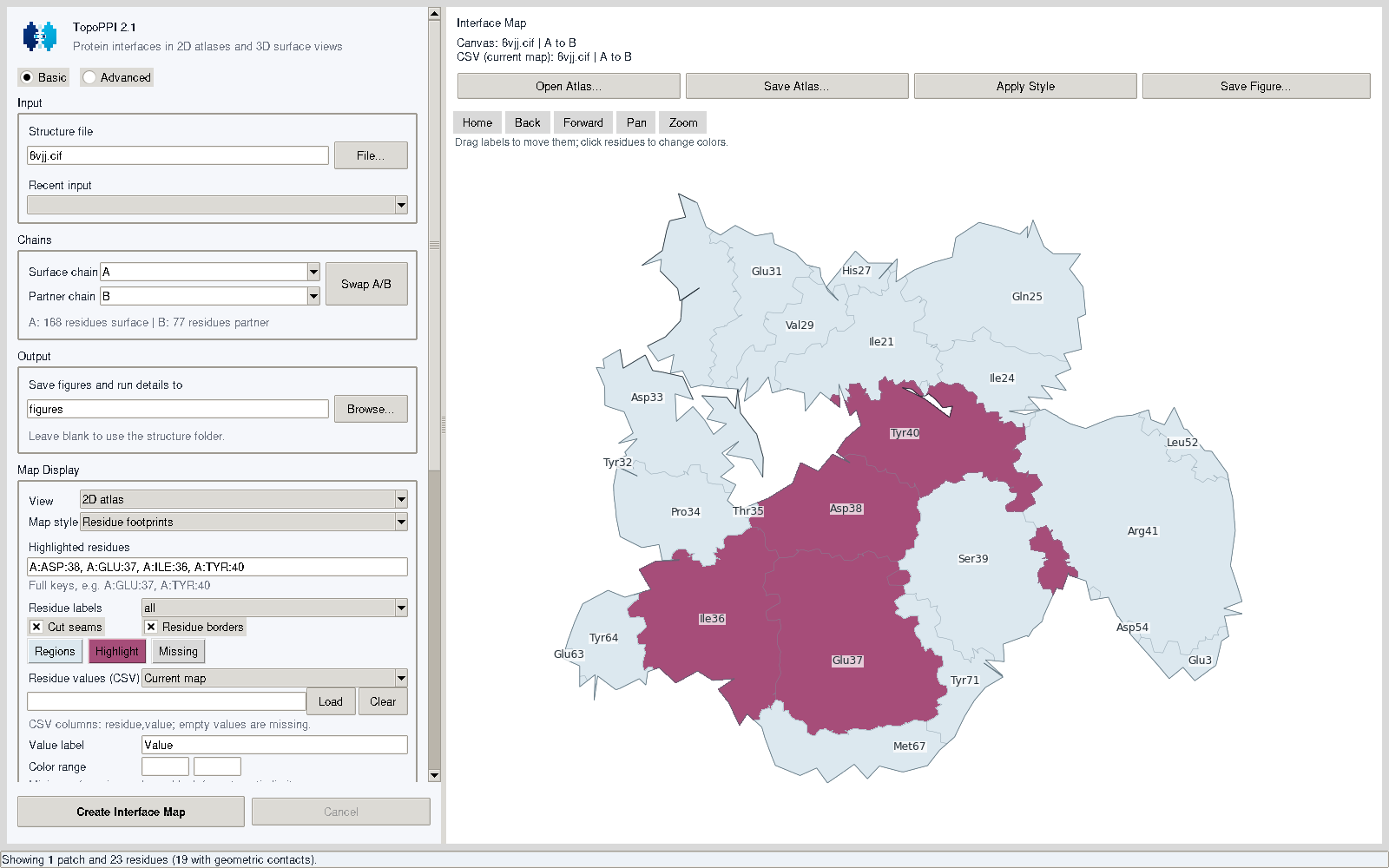Click the Tyr40 residue label on map

[x=905, y=433]
